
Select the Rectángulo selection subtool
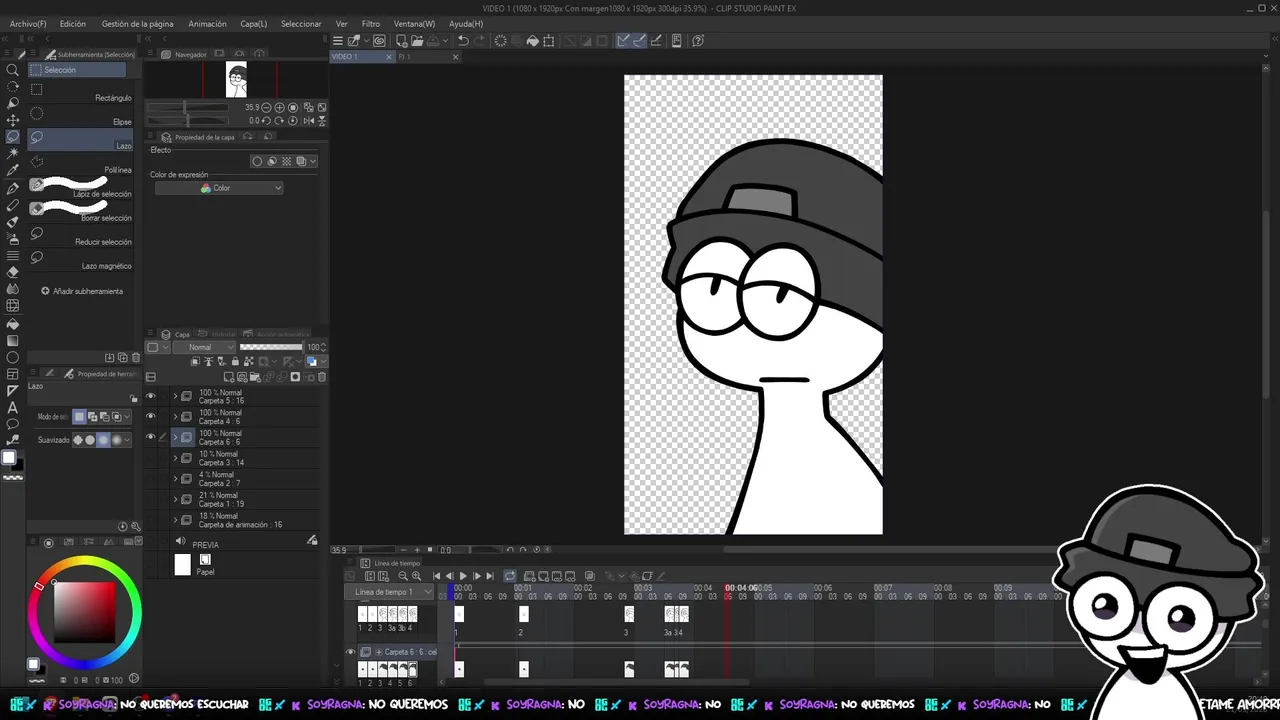click(80, 92)
